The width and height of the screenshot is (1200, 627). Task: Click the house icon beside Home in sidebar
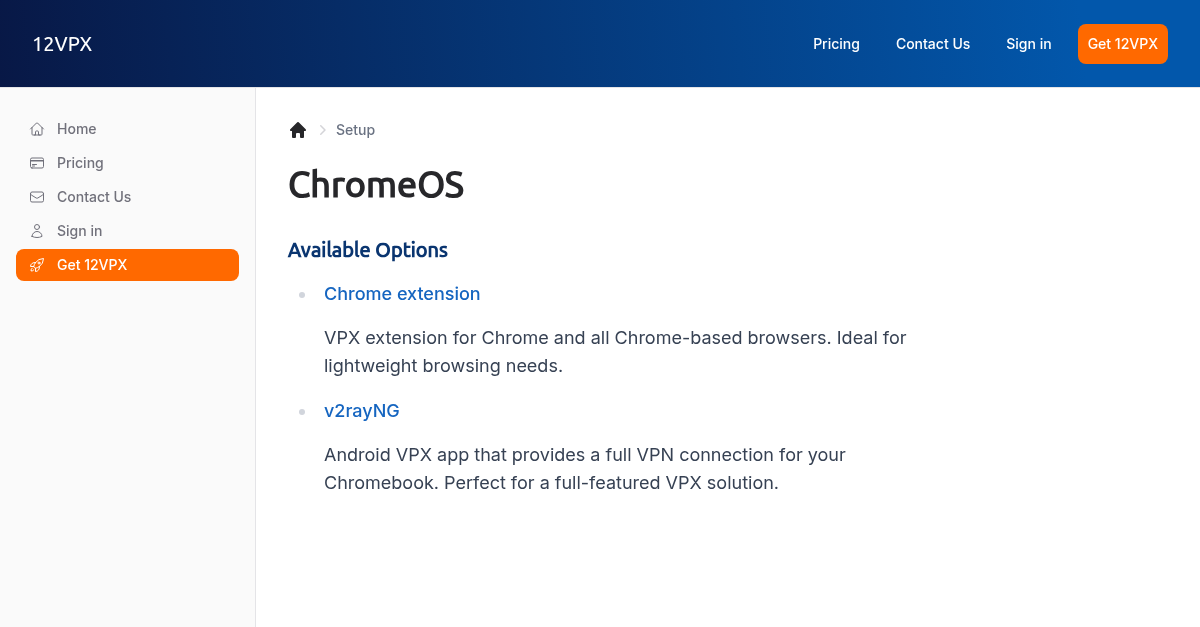36,129
